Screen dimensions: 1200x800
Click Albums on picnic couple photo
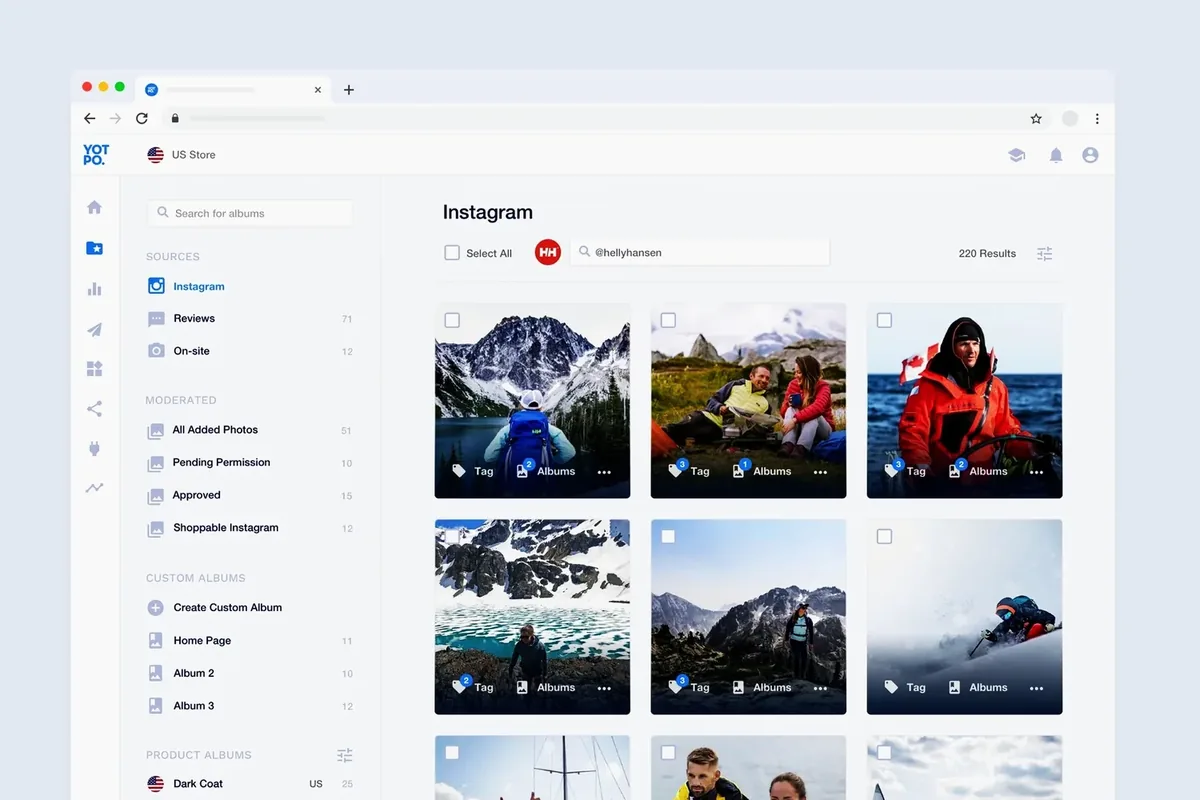tap(762, 470)
